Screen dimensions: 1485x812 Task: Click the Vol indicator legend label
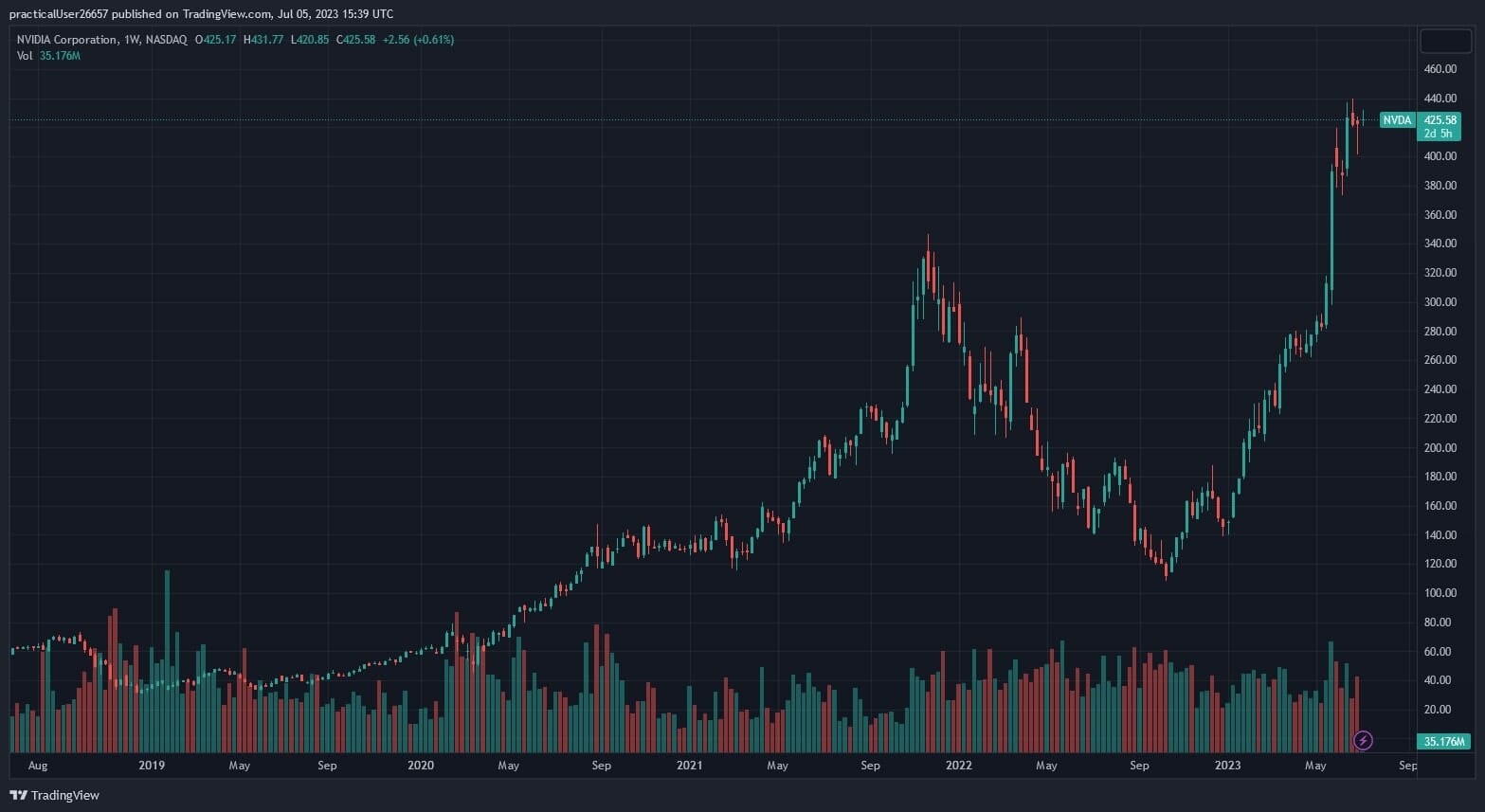pos(25,56)
